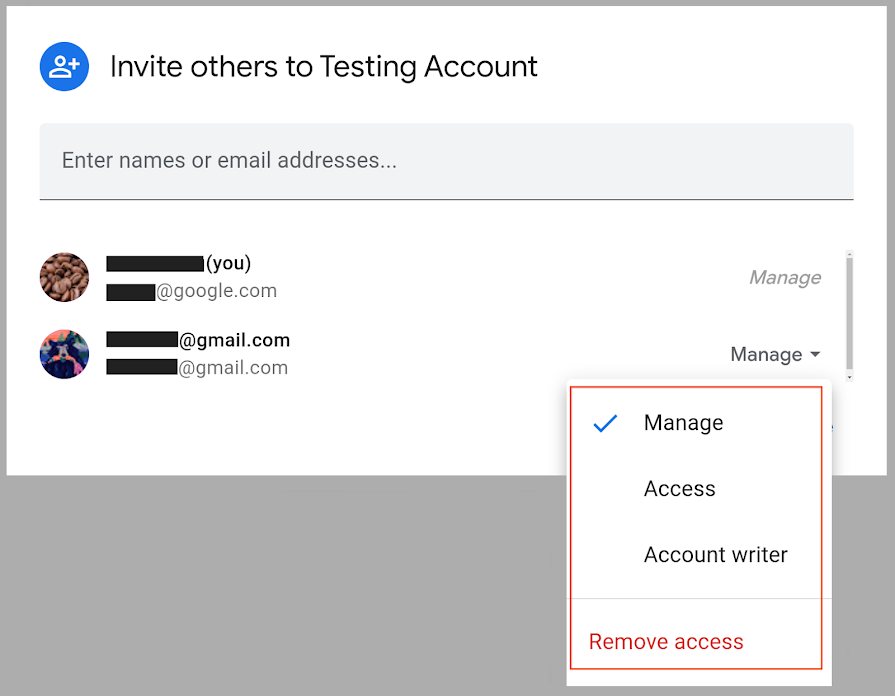
Task: Click the user list scrollbar thumb
Action: 849,313
